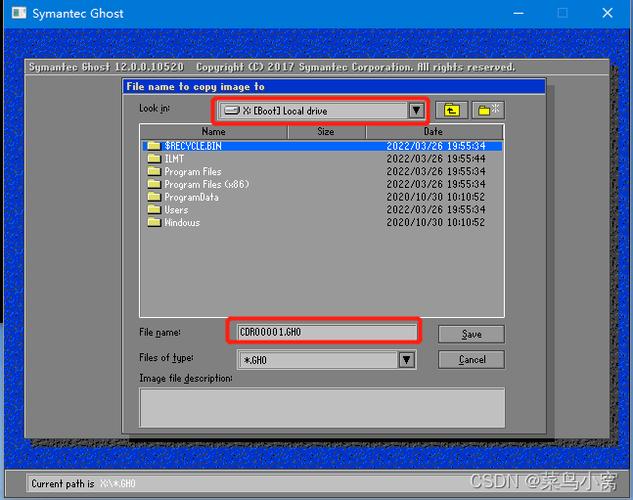Click the Cancel button
The height and width of the screenshot is (500, 633).
tap(471, 359)
